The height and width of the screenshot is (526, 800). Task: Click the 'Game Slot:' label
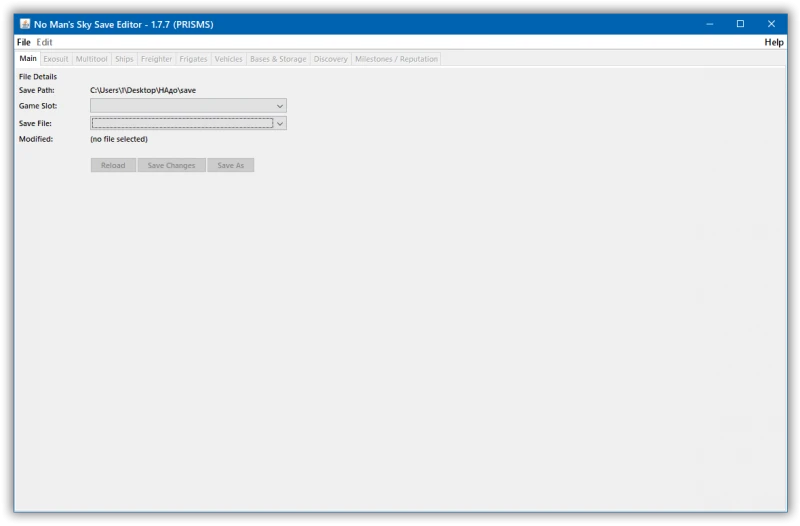(x=38, y=106)
